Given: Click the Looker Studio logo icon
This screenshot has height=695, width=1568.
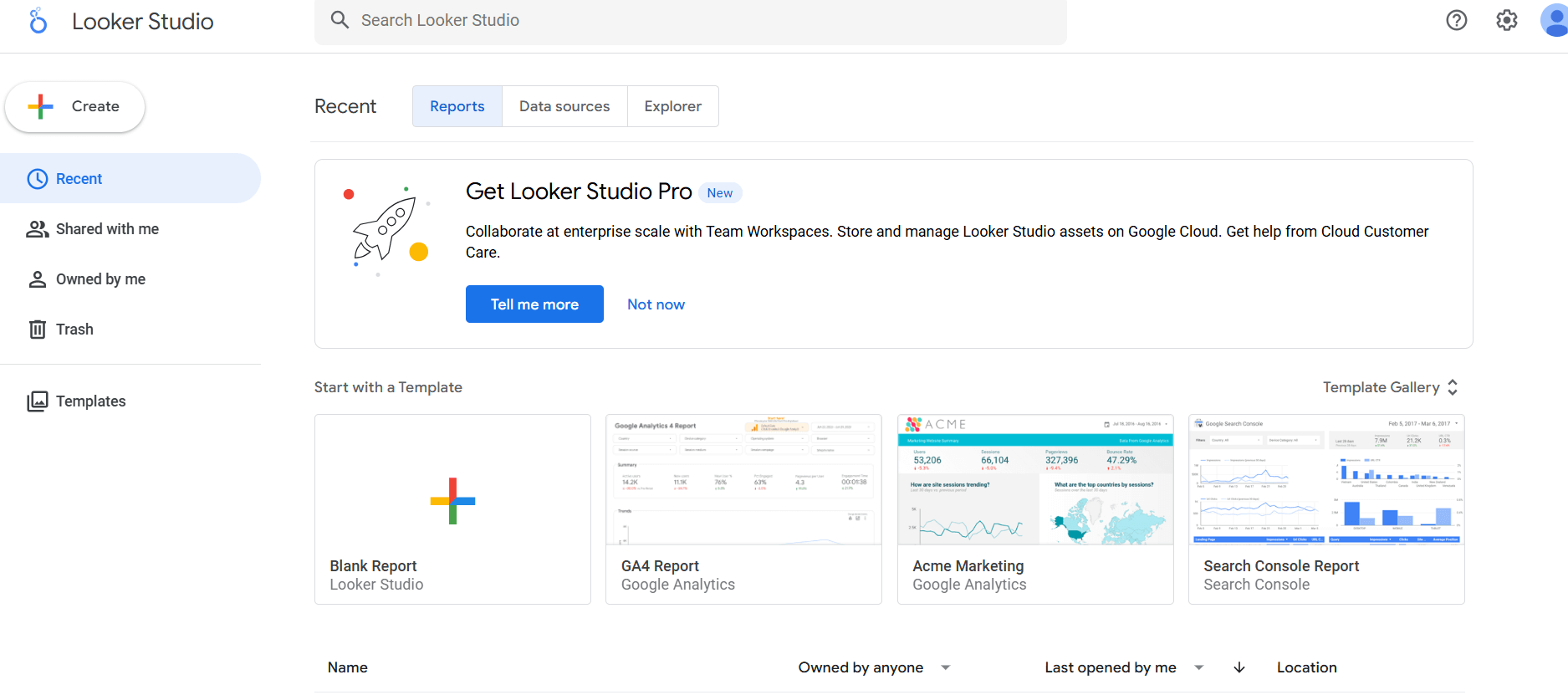Looking at the screenshot, I should click(x=38, y=21).
